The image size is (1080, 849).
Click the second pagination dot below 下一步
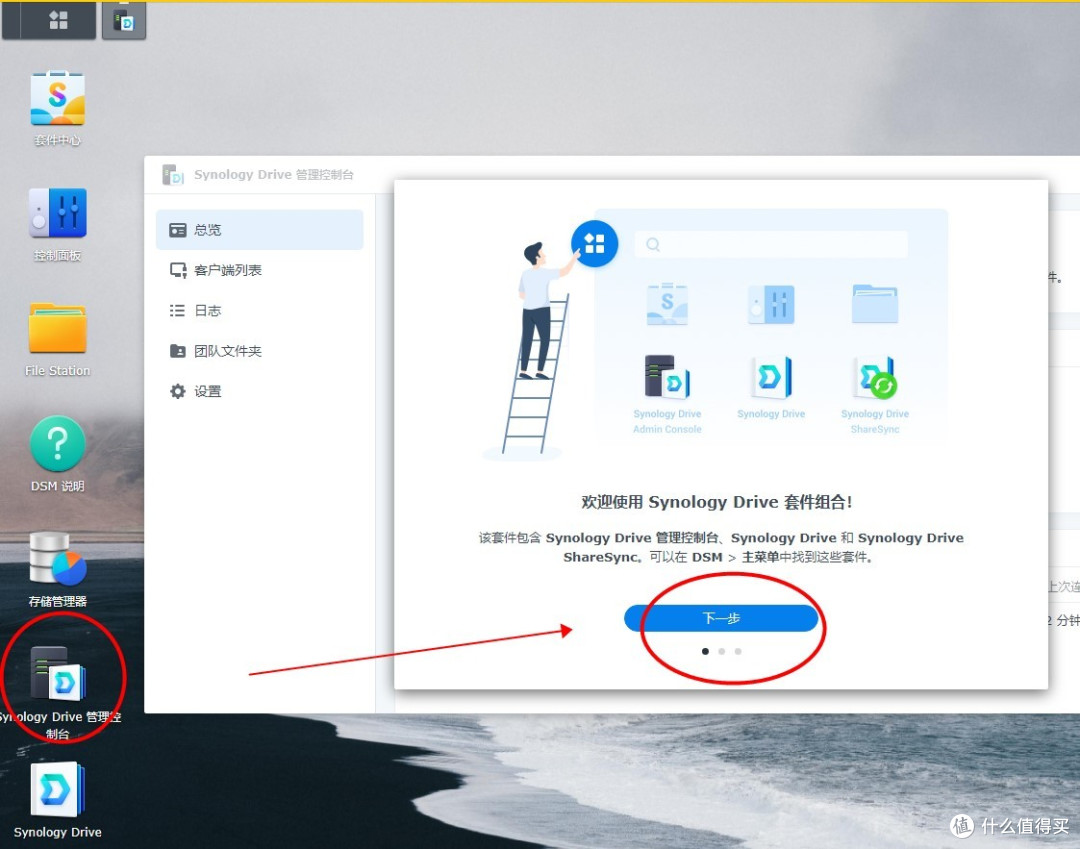point(721,651)
